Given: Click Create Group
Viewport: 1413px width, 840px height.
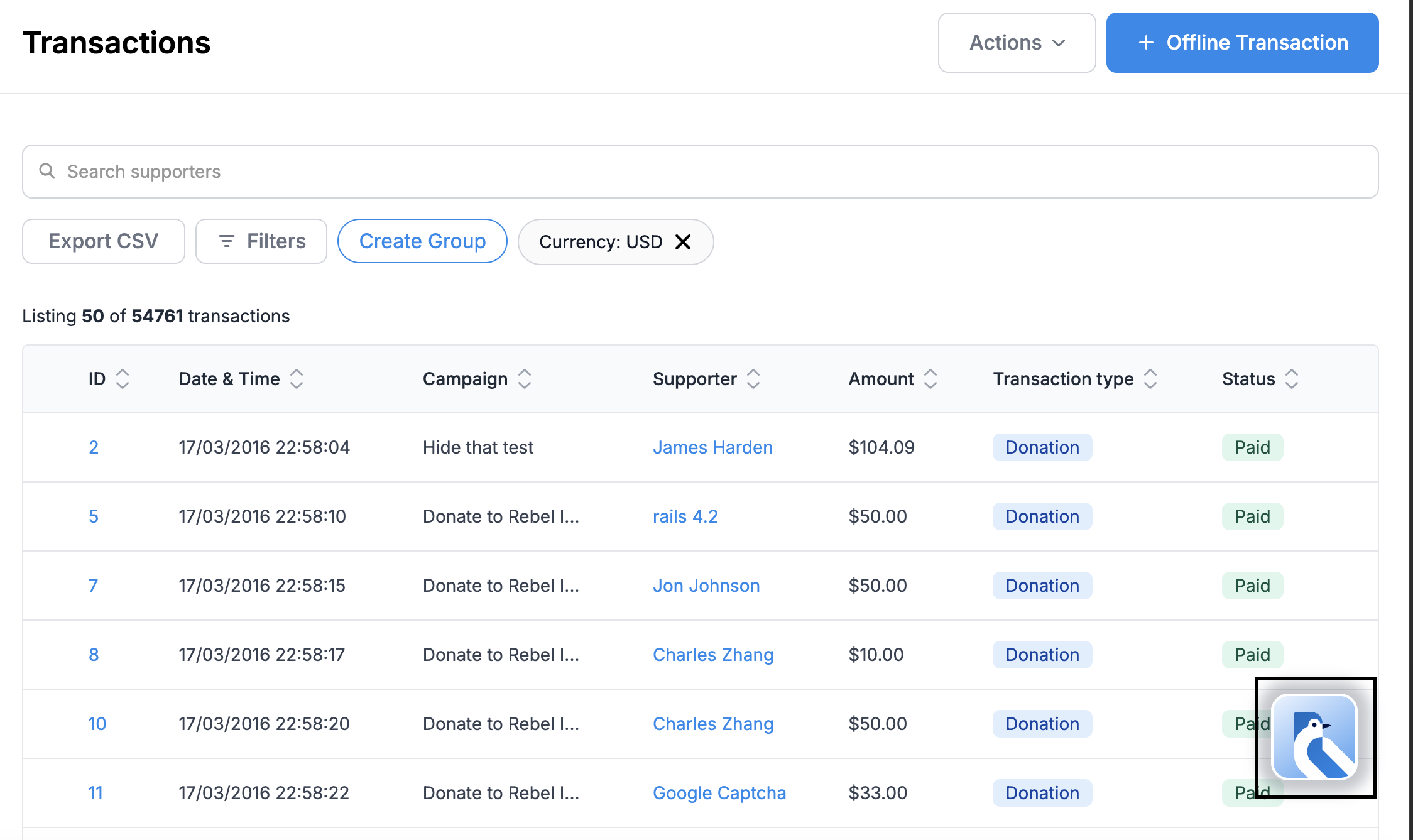Looking at the screenshot, I should (422, 241).
